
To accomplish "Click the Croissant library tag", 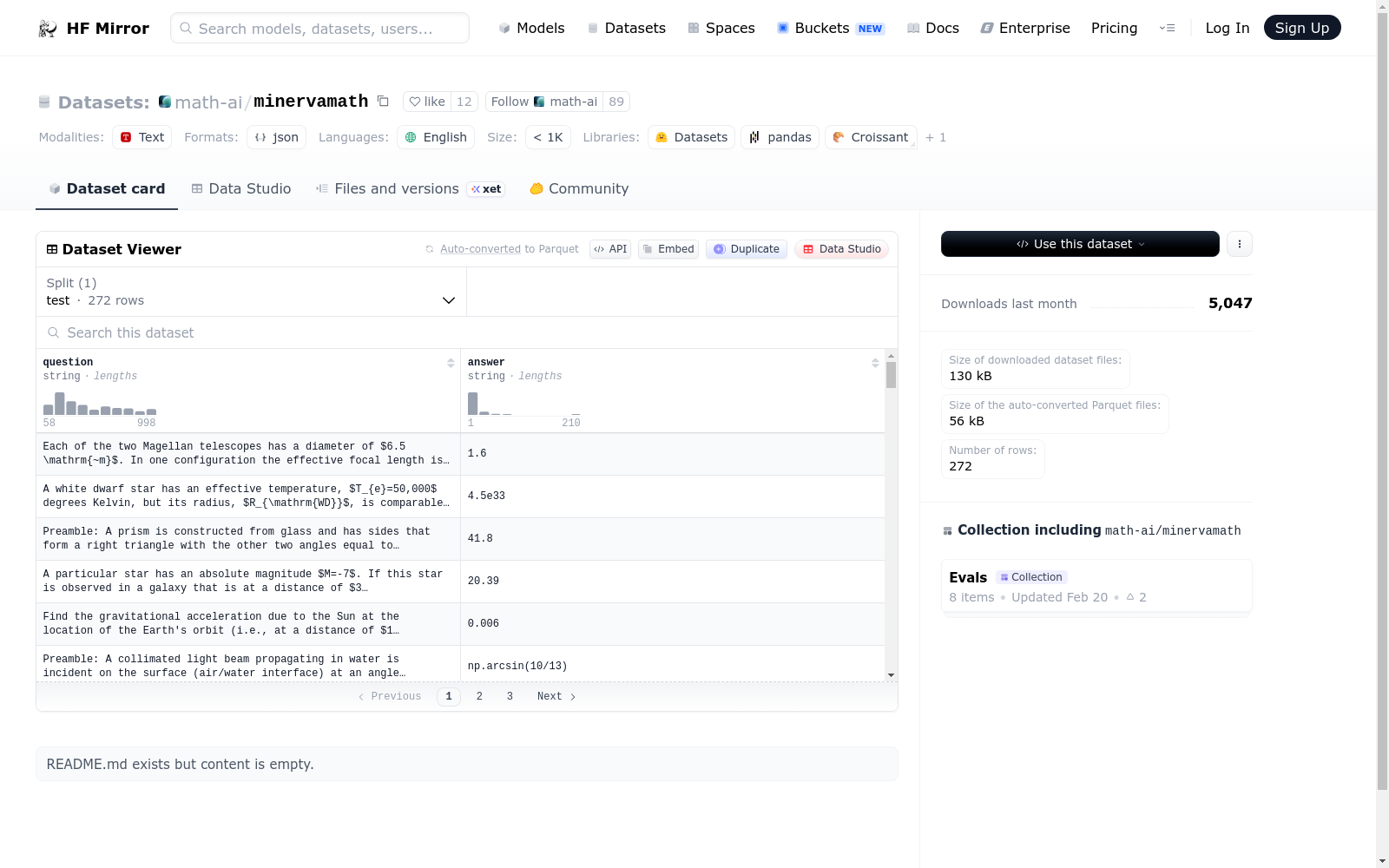I will [x=871, y=137].
